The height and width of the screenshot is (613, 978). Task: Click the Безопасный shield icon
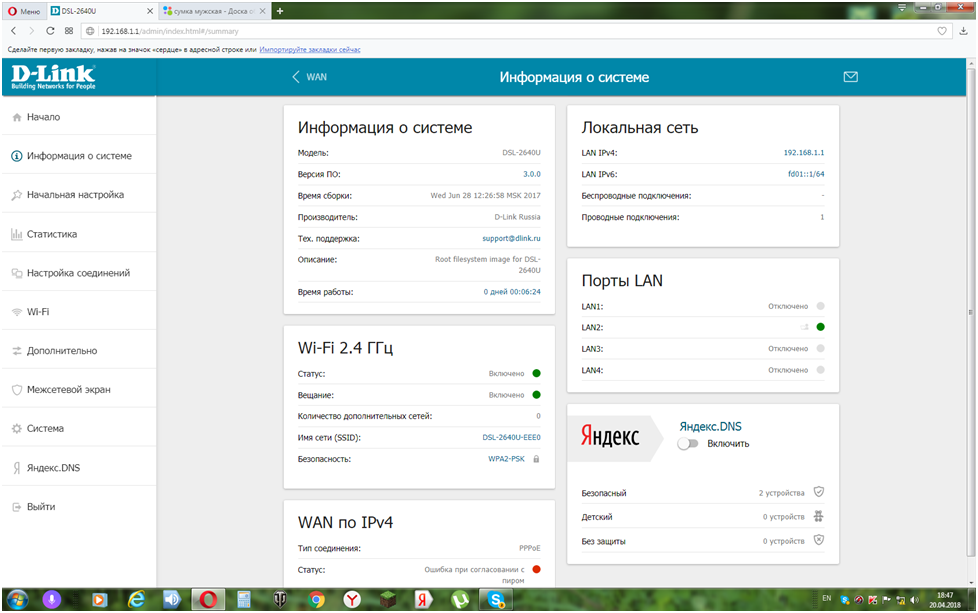tap(818, 492)
